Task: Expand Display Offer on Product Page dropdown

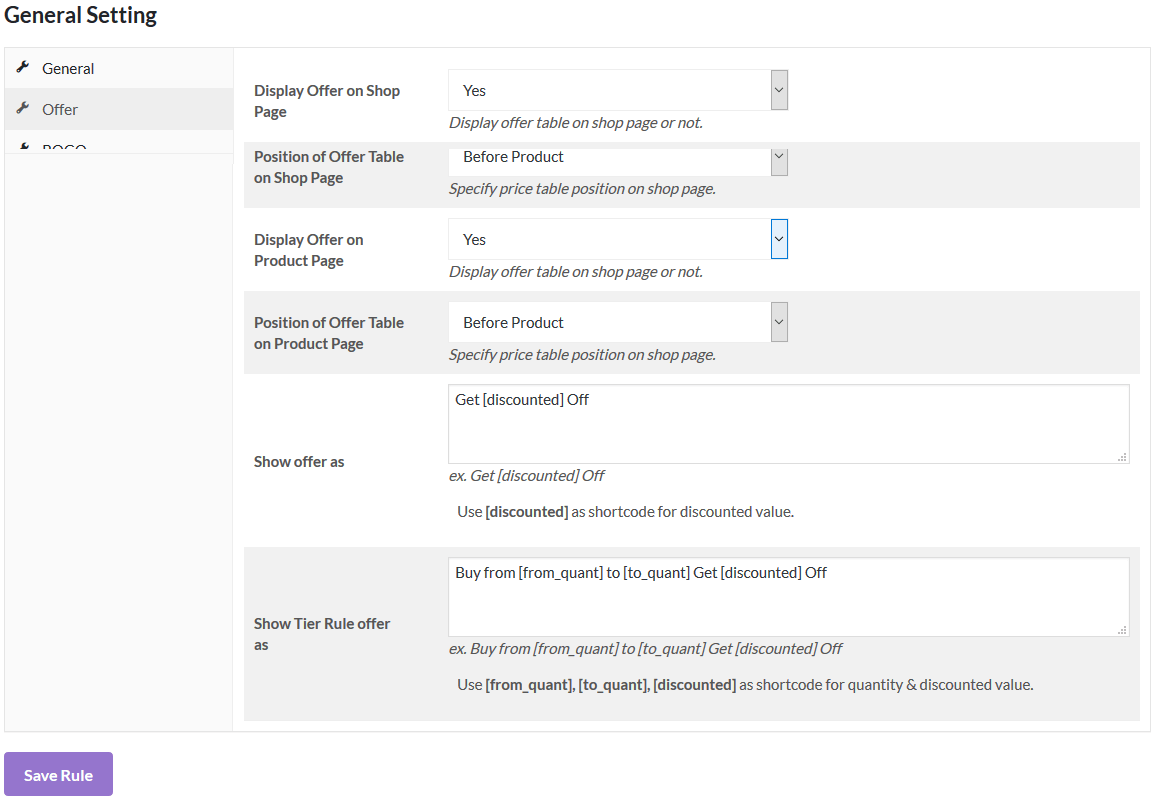Action: click(x=617, y=239)
